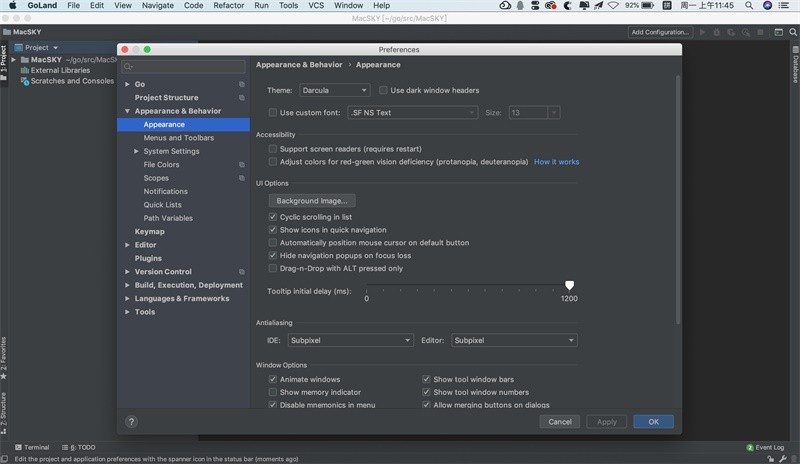Click the project-level icon next to Go
Image resolution: width=800 pixels, height=464 pixels.
coord(242,84)
